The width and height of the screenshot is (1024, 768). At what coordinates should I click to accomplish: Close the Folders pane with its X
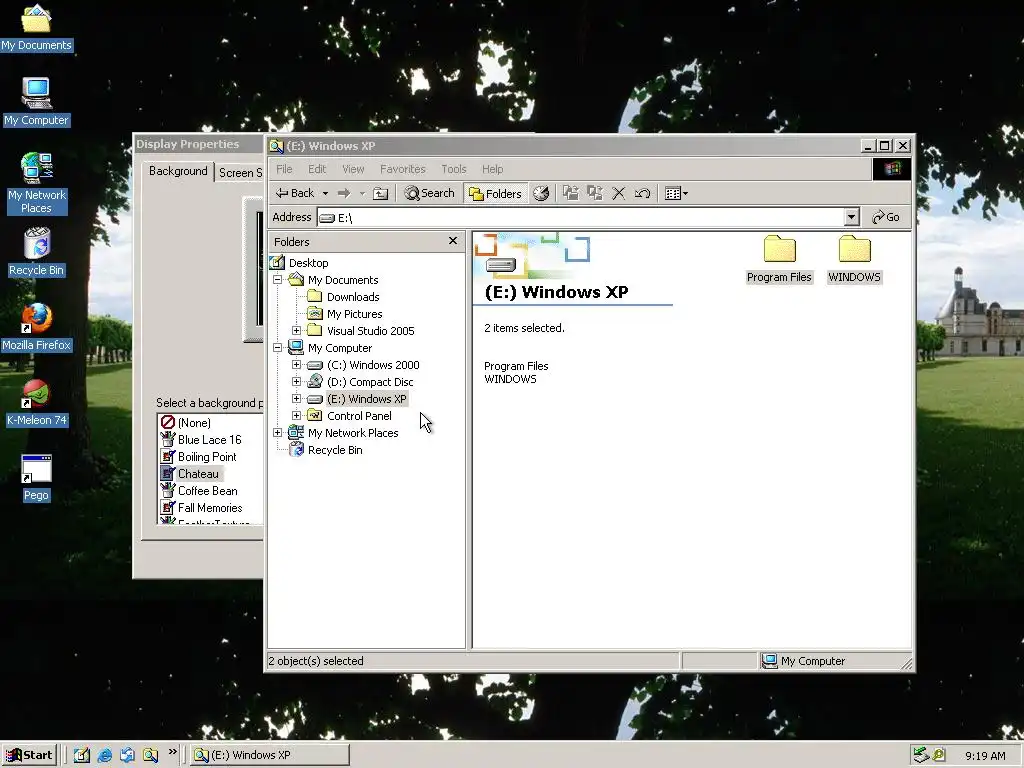(x=453, y=241)
